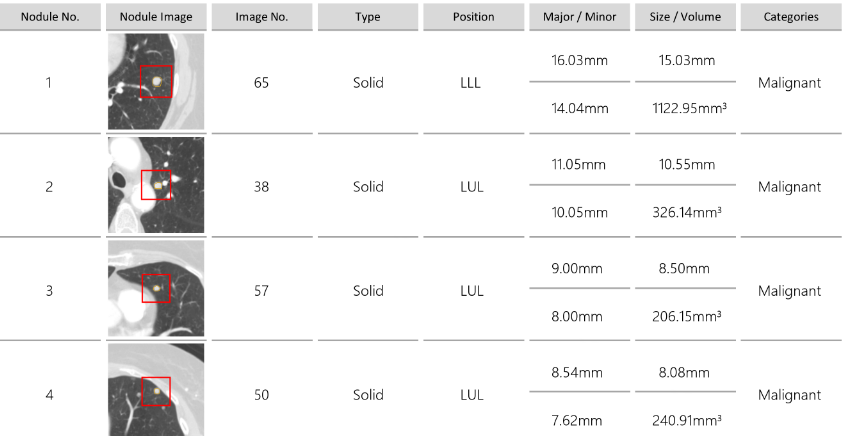Sort by Categories column header
Image resolution: width=845 pixels, height=436 pixels.
[x=790, y=17]
